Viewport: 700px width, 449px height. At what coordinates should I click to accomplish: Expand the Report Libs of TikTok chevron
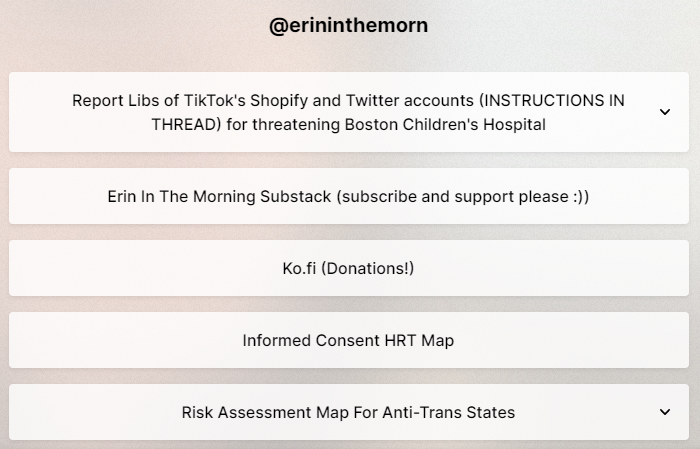[x=665, y=112]
